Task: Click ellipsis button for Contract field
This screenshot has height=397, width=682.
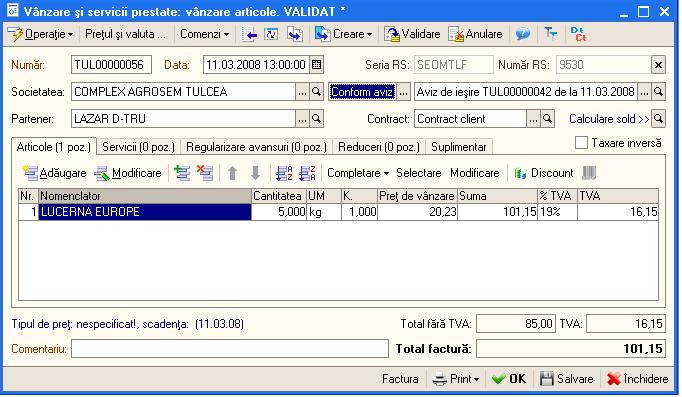Action: (533, 119)
